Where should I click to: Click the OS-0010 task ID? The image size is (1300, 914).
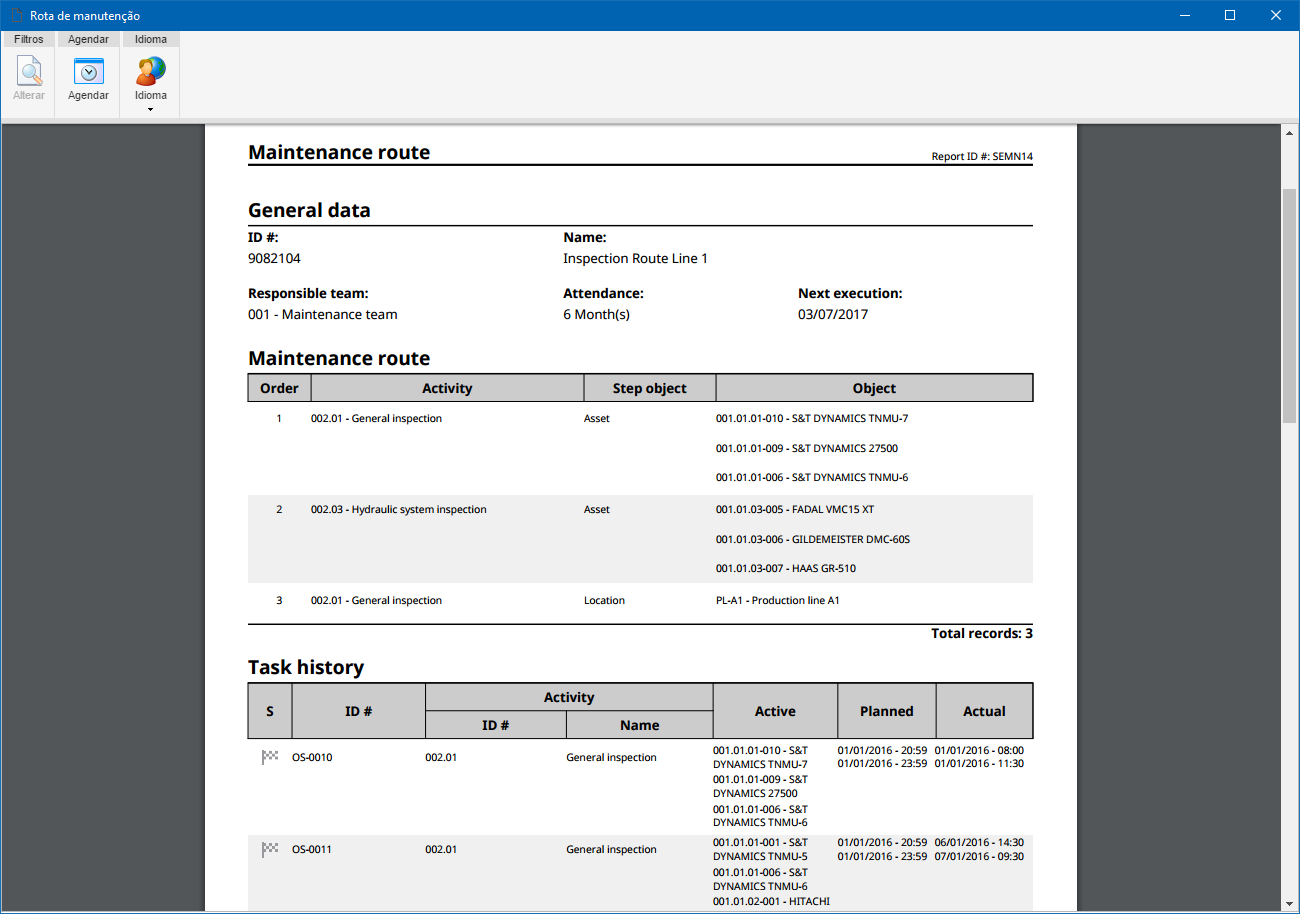312,757
